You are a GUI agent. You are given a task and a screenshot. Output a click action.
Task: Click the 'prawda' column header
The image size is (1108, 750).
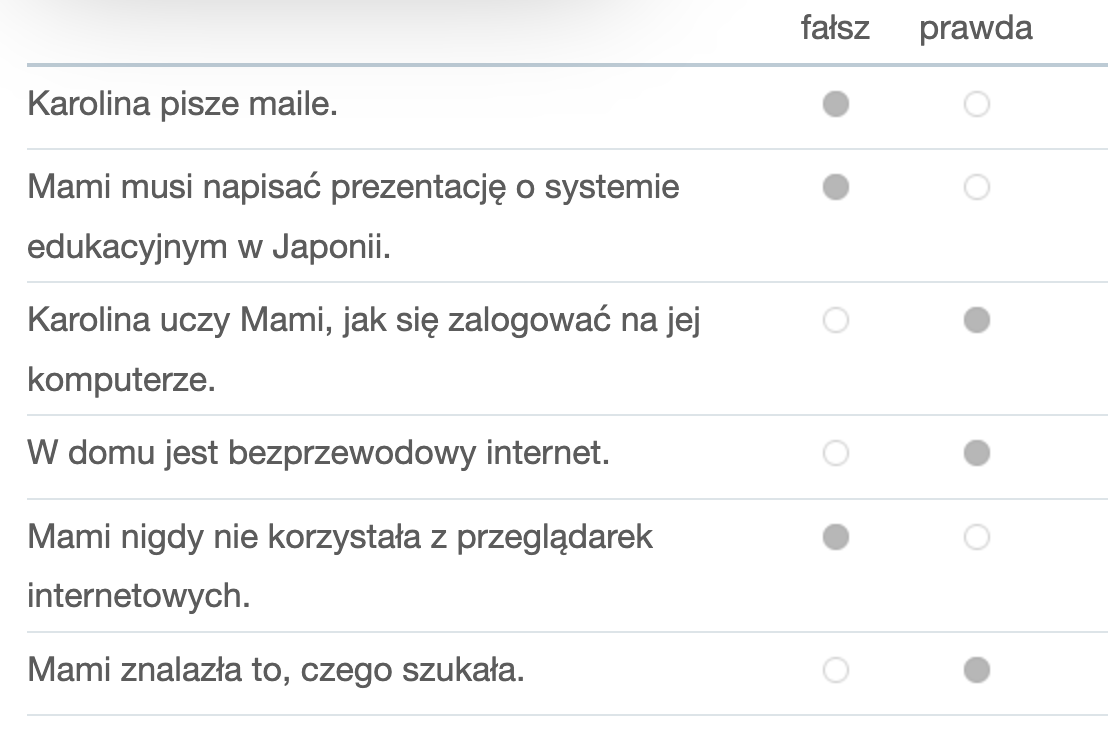(x=976, y=30)
